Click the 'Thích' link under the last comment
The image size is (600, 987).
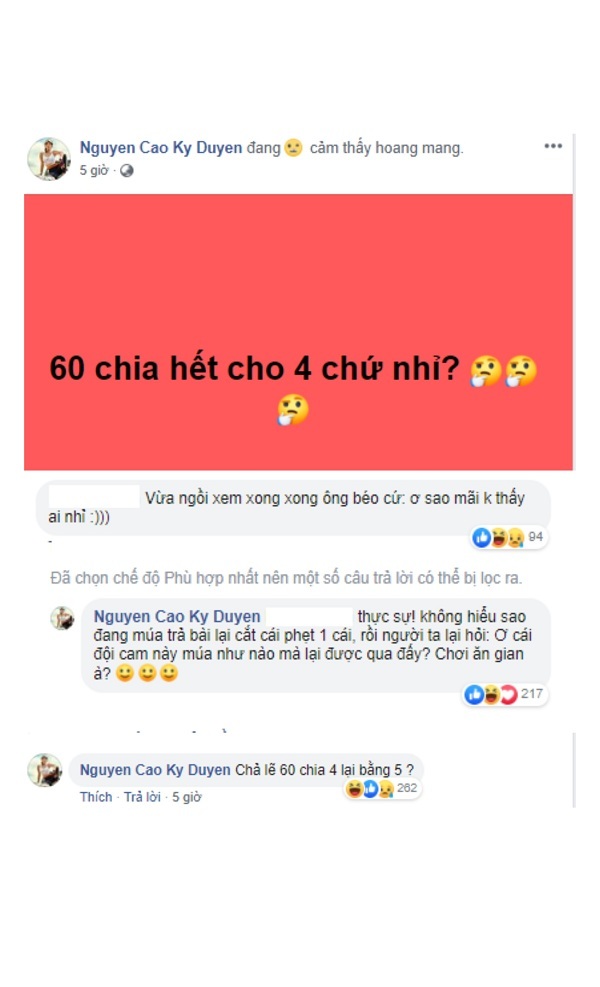96,797
